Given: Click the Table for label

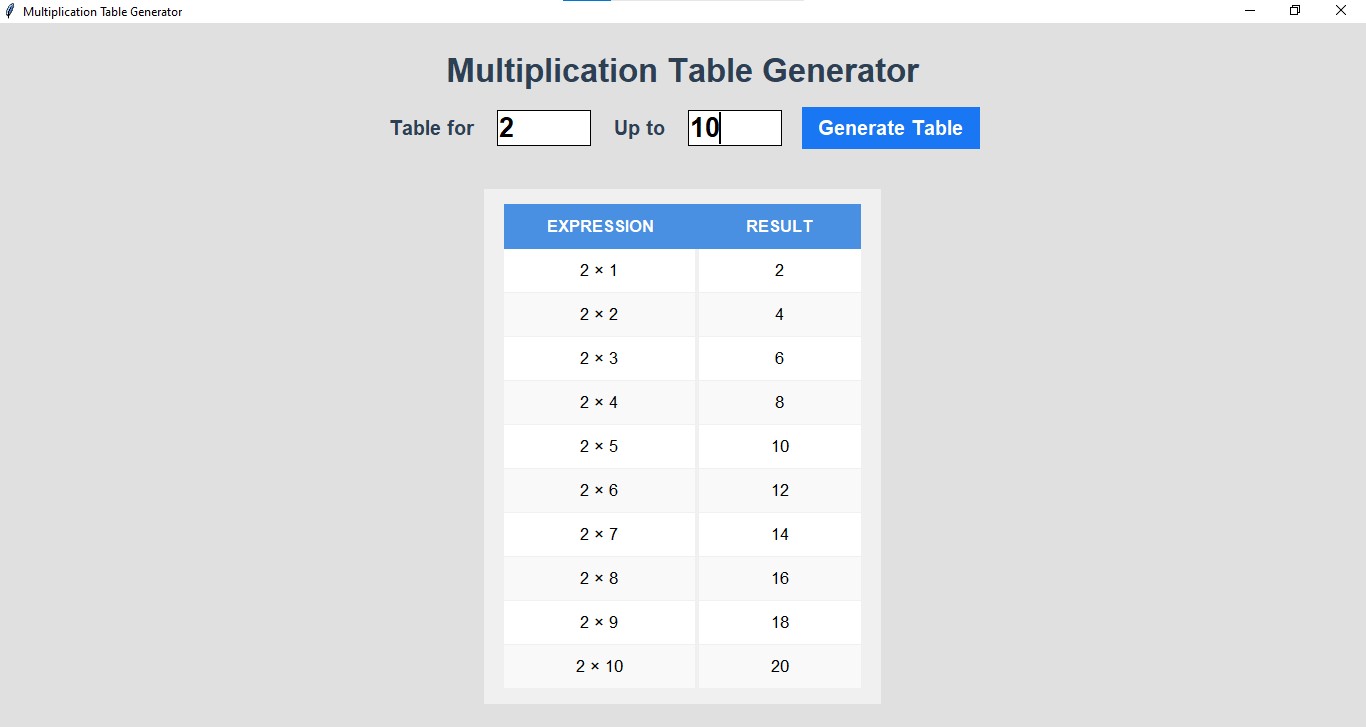Looking at the screenshot, I should click(x=432, y=128).
